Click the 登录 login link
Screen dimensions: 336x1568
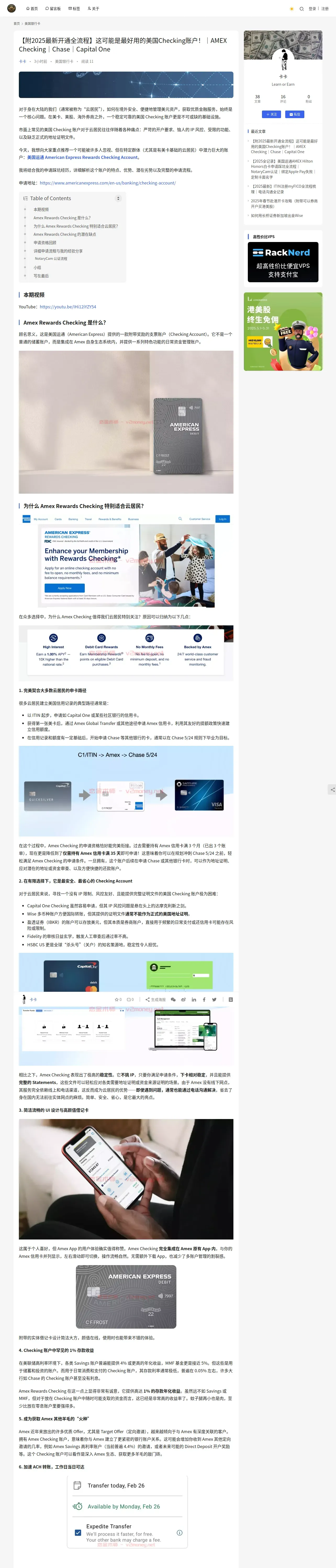pos(312,9)
